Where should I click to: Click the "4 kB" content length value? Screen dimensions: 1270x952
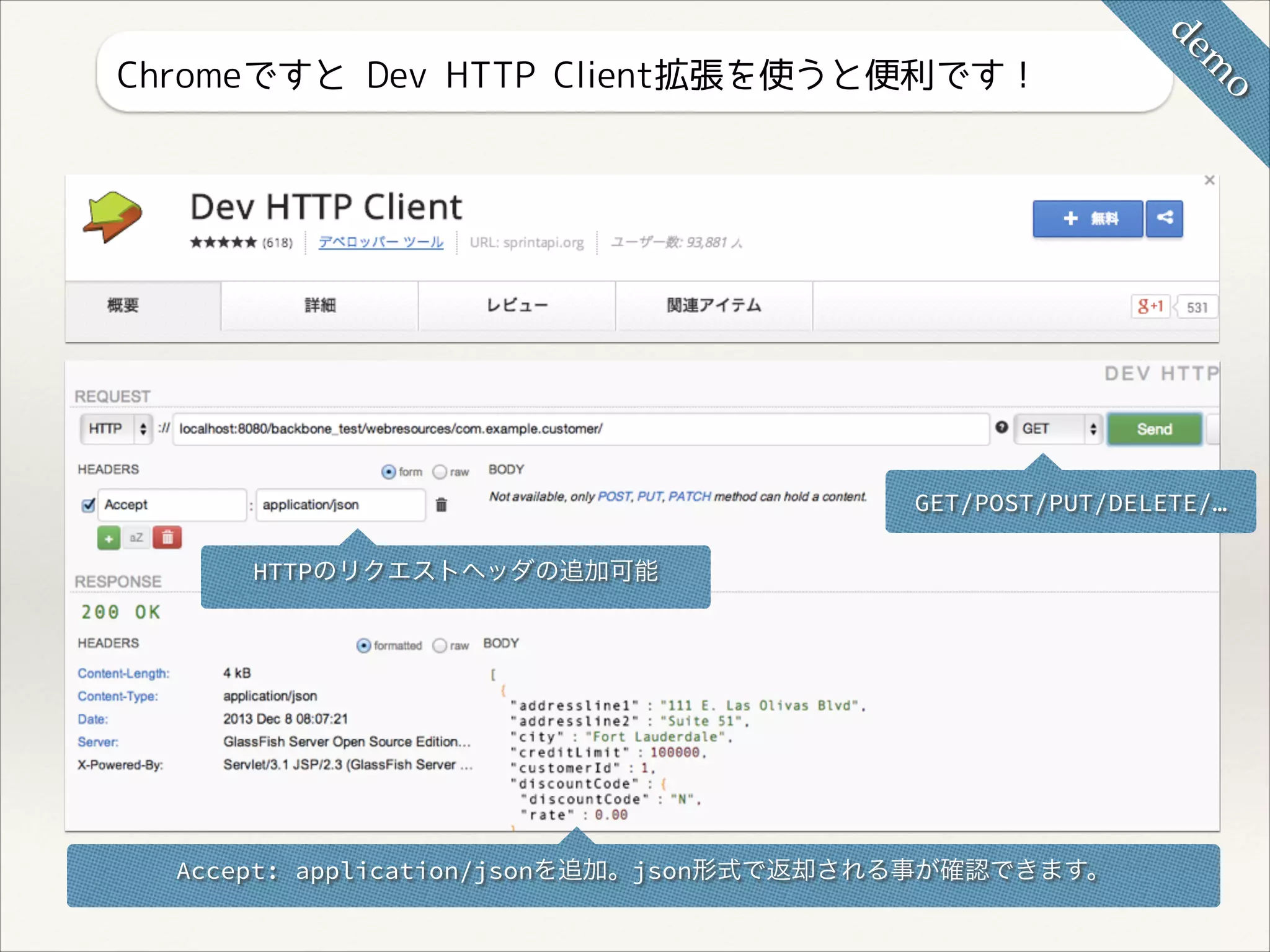point(237,673)
